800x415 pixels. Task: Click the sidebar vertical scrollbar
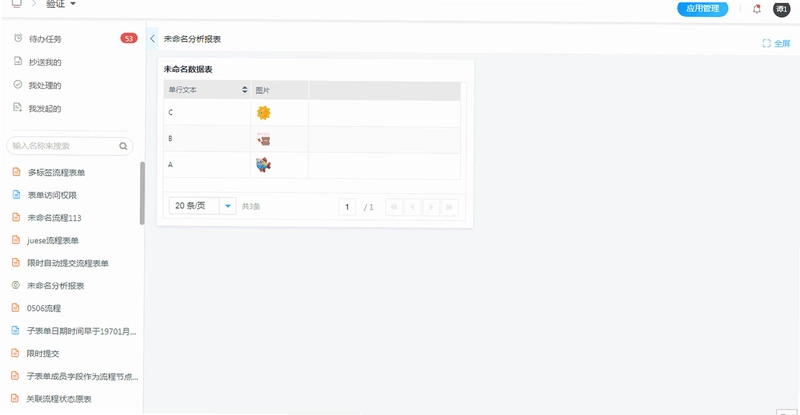coord(142,193)
